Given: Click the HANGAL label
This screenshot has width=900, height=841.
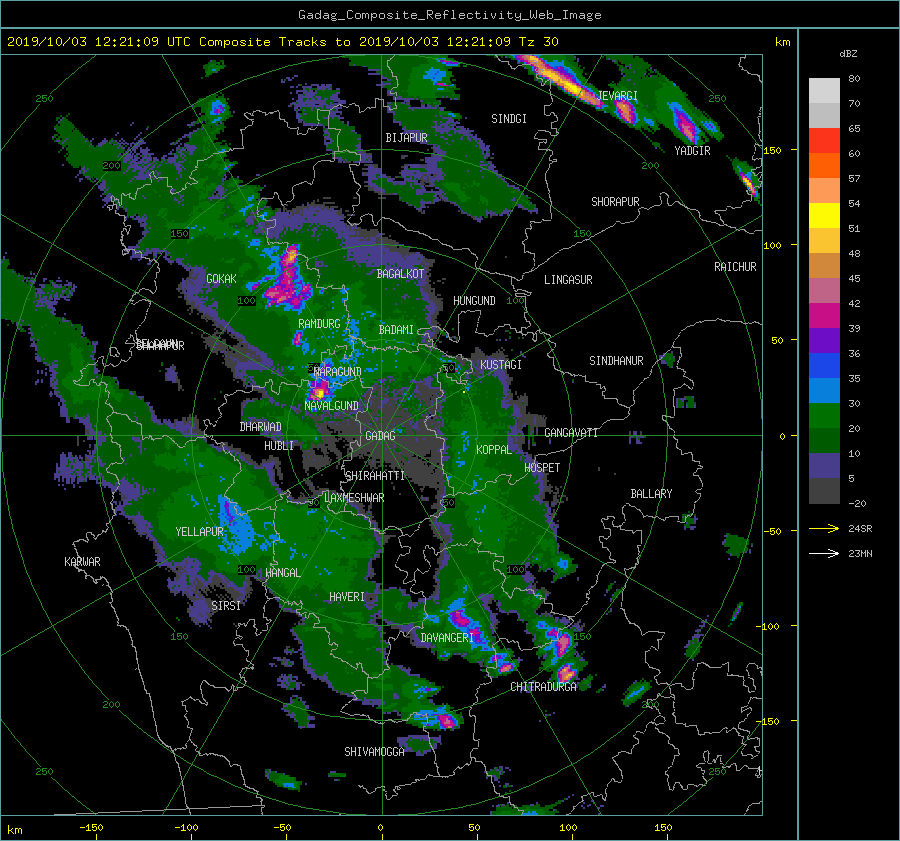Looking at the screenshot, I should tap(283, 573).
